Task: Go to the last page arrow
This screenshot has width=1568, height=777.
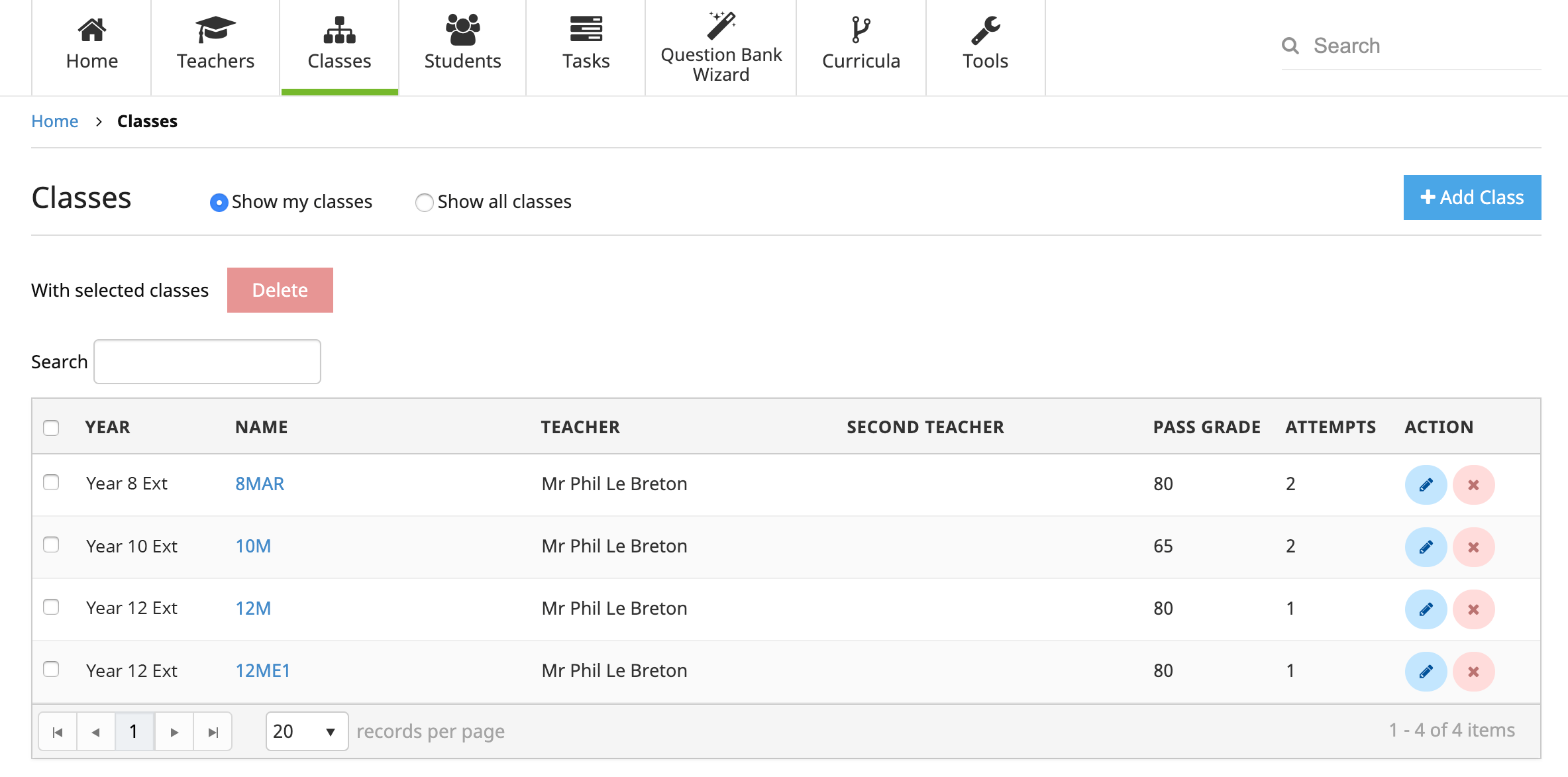Action: point(213,732)
